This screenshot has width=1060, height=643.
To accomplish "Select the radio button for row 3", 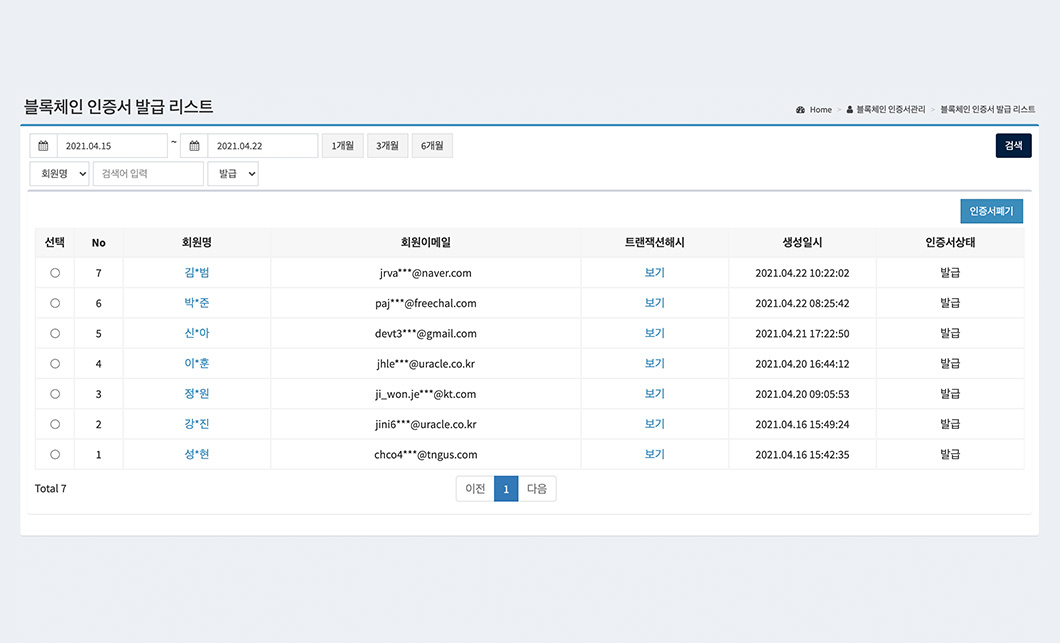I will pos(55,394).
